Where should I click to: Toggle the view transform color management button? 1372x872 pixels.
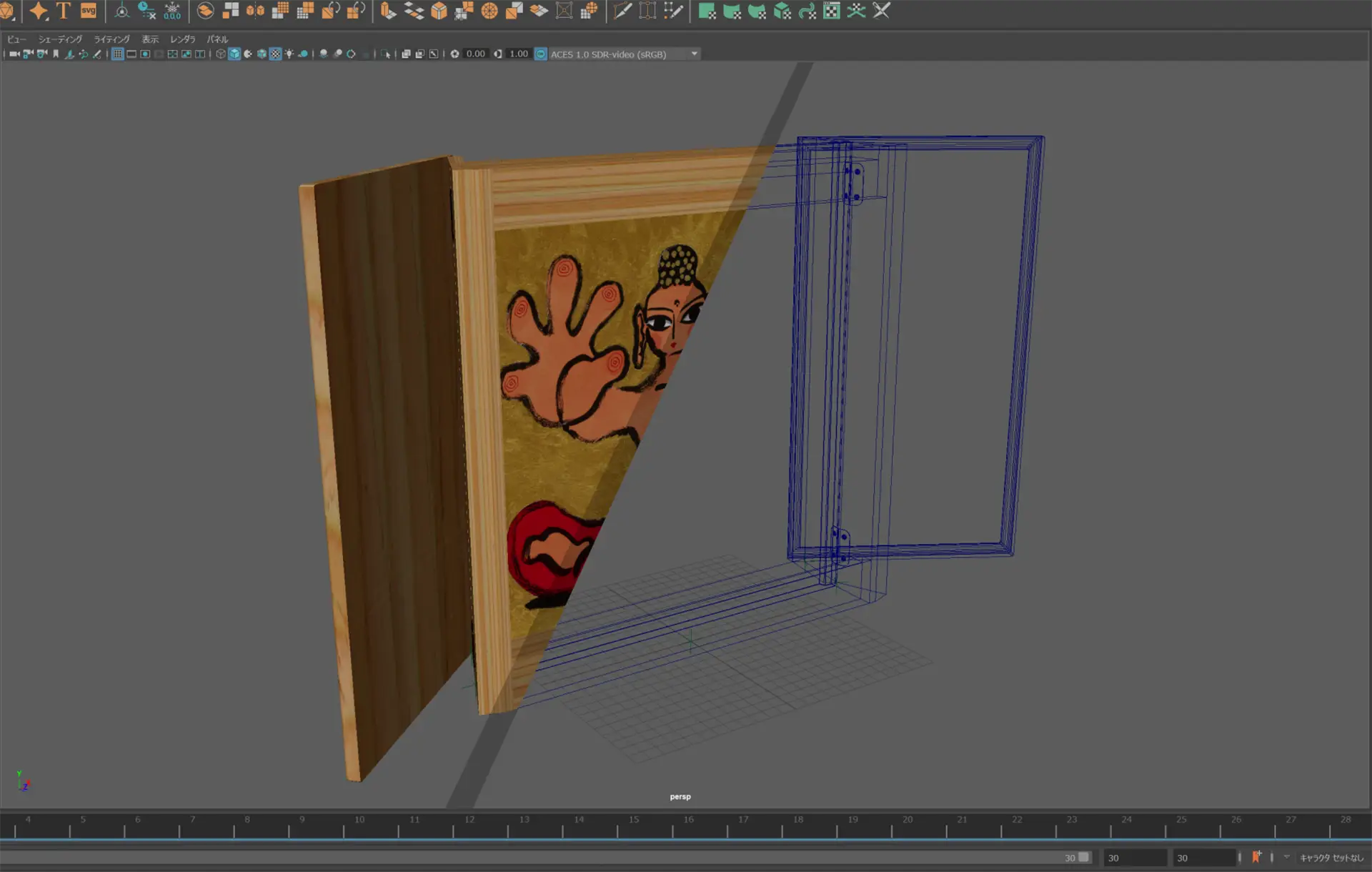[541, 54]
